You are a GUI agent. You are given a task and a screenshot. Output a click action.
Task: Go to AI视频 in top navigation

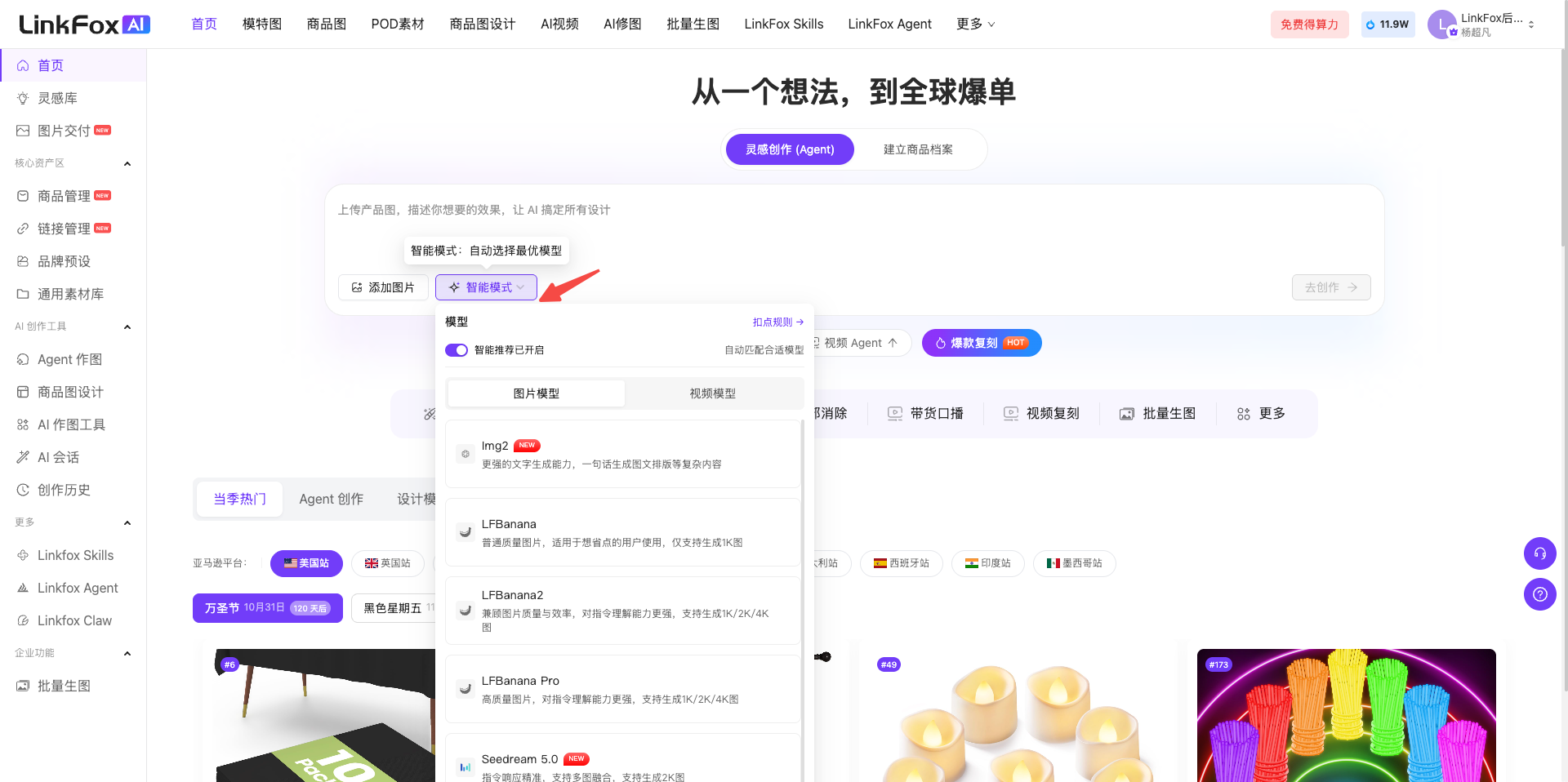559,24
